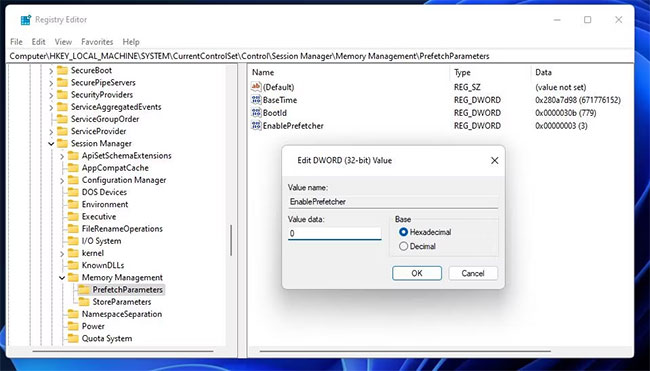Expand the SecurePipeServers tree node
Screen dimensions: 650x371
51,83
